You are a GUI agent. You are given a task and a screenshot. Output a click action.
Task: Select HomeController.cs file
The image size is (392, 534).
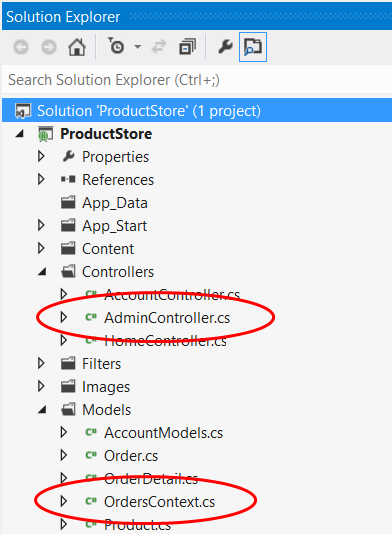(165, 341)
